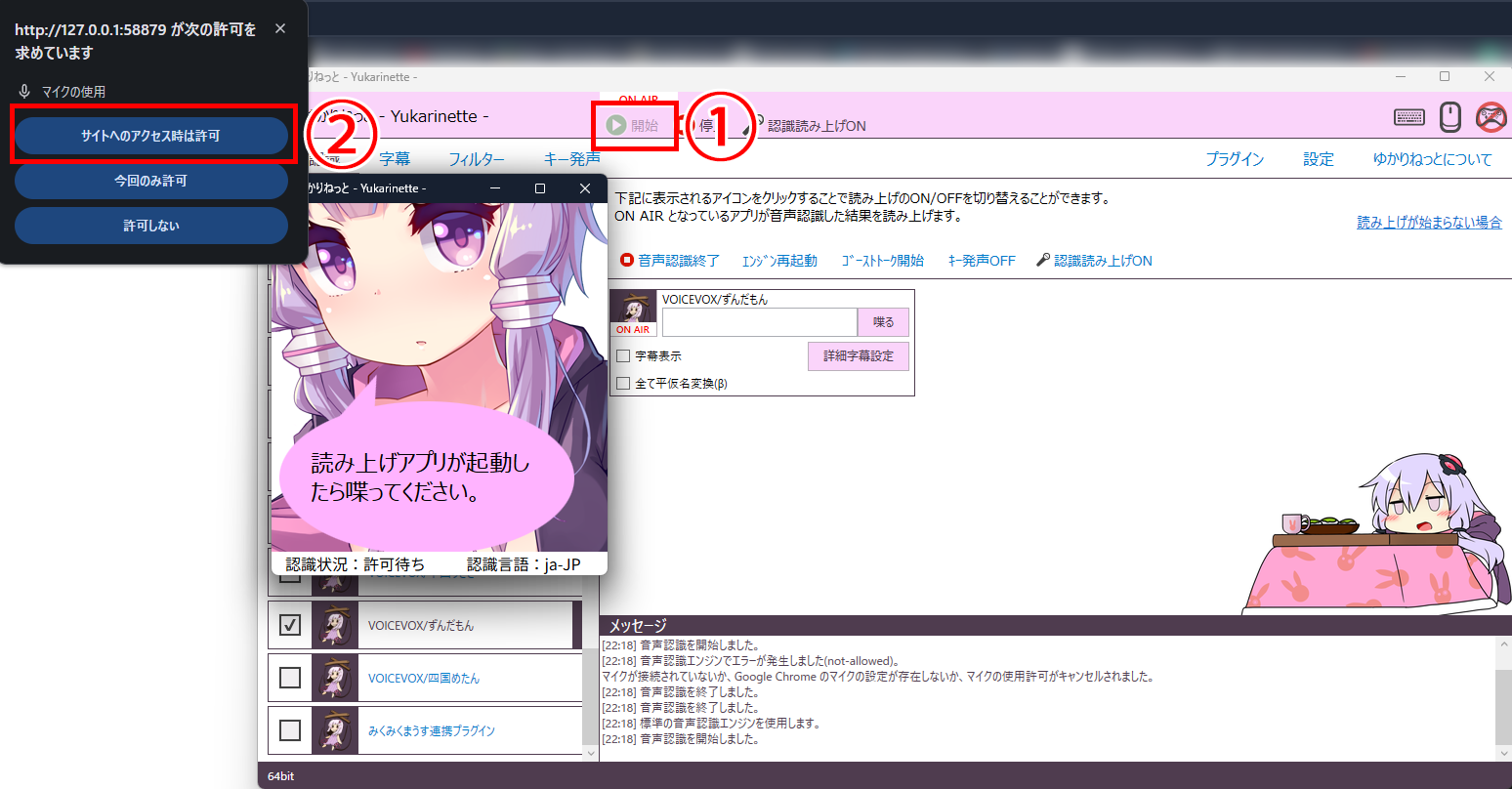This screenshot has height=789, width=1512.
Task: Click 認識状況：許可待ち status text
Action: [356, 564]
